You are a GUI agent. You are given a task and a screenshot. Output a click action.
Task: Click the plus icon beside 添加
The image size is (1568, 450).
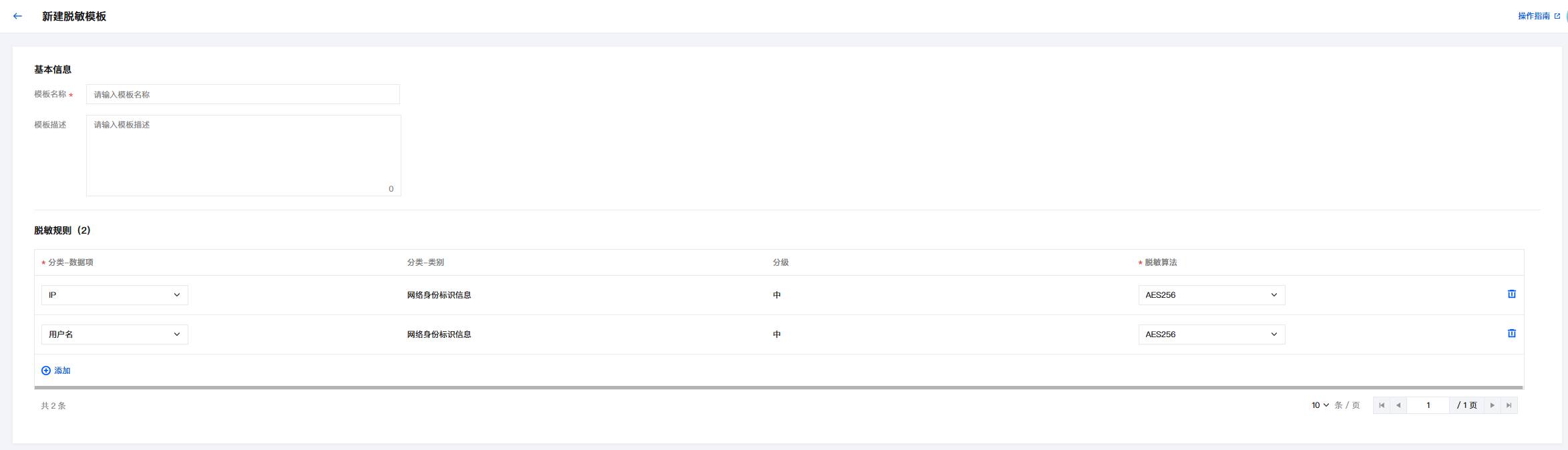[46, 371]
